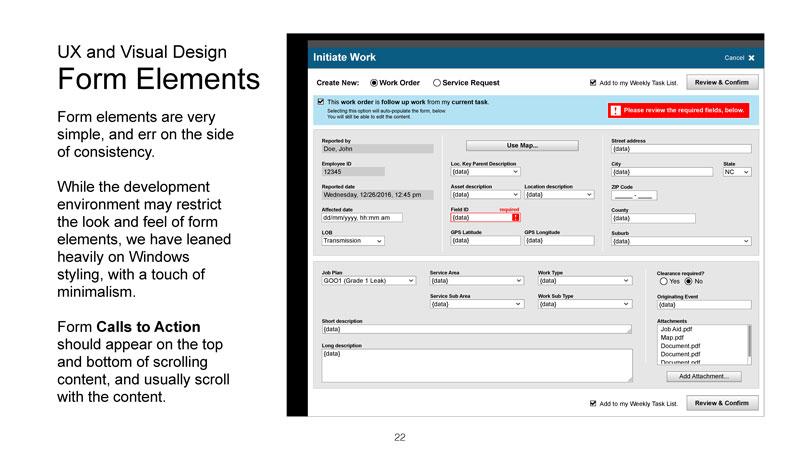Expand the Suburb dropdown
800x450 pixels.
click(680, 241)
